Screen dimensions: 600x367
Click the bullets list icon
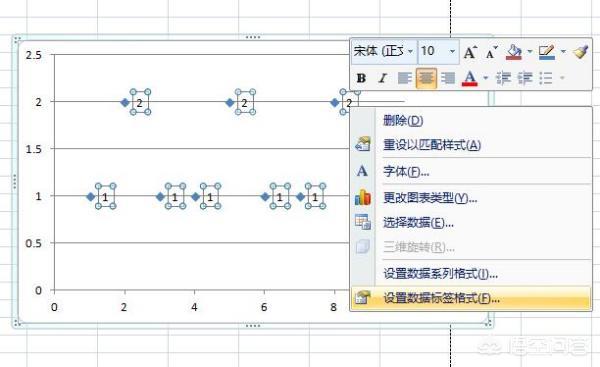(546, 78)
